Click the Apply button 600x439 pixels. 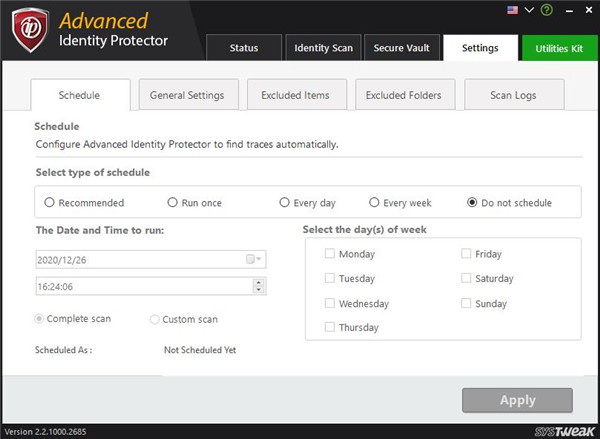click(x=517, y=400)
